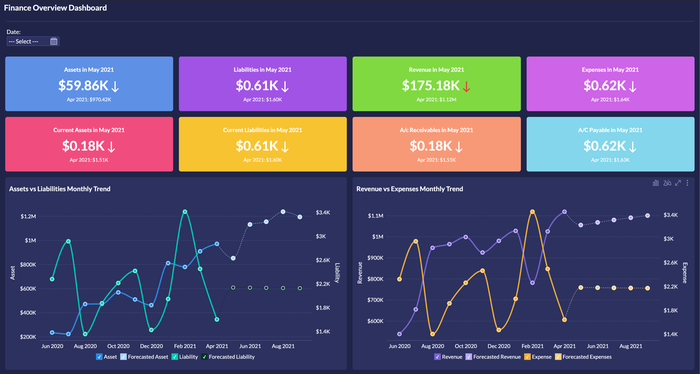Click the Finance Overview Dashboard title
Screen dimensions: 700x374
click(55, 8)
